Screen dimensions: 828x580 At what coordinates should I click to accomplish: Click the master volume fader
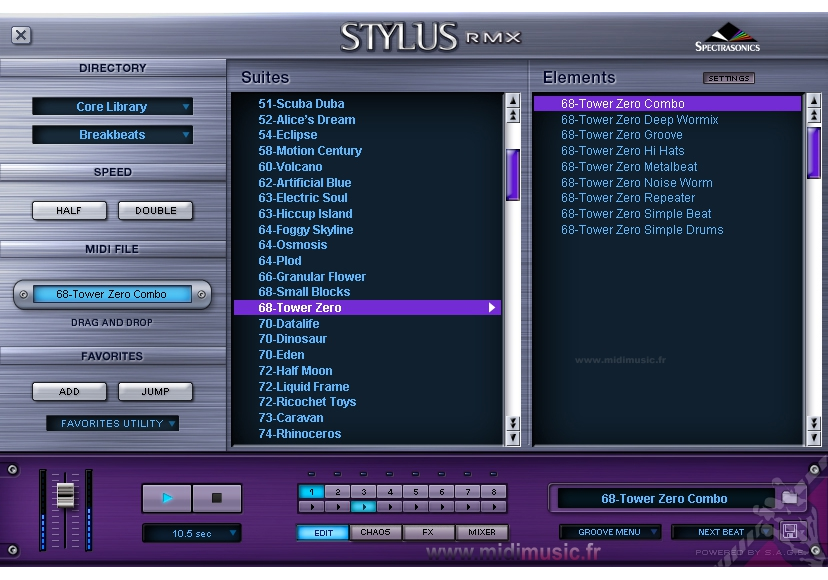click(x=65, y=495)
